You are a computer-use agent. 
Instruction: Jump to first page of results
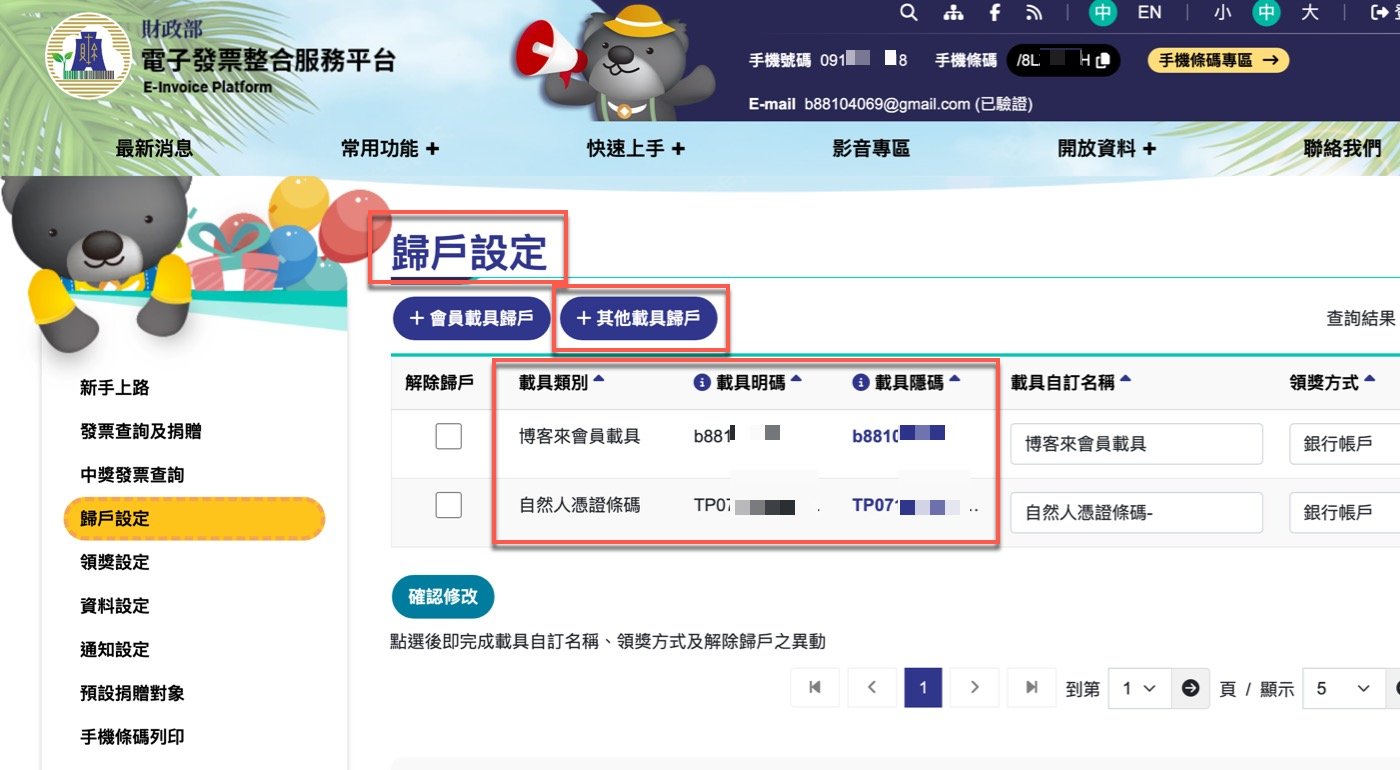(x=815, y=688)
